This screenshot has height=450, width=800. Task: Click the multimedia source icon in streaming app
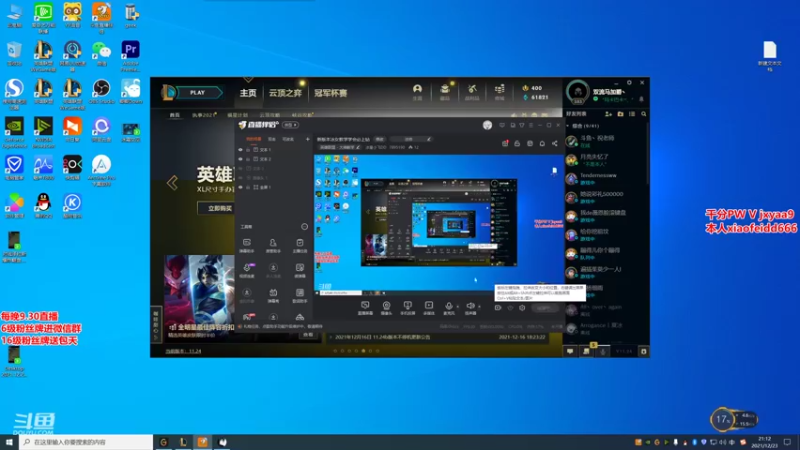point(429,308)
